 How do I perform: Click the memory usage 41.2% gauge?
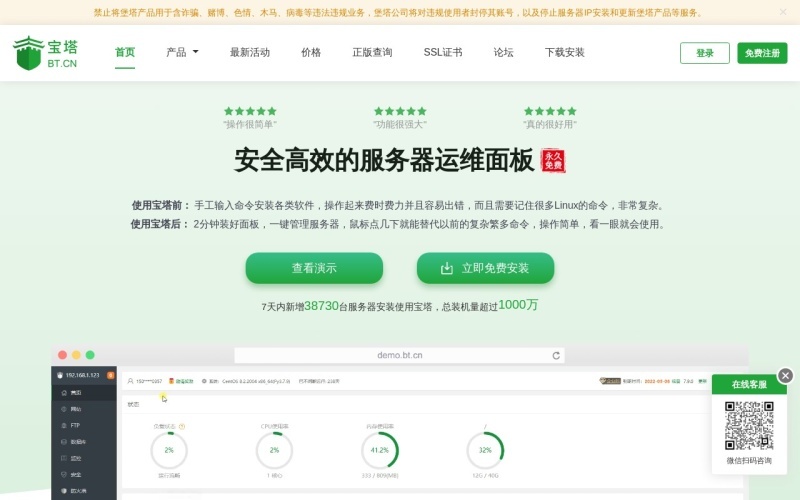(x=380, y=450)
